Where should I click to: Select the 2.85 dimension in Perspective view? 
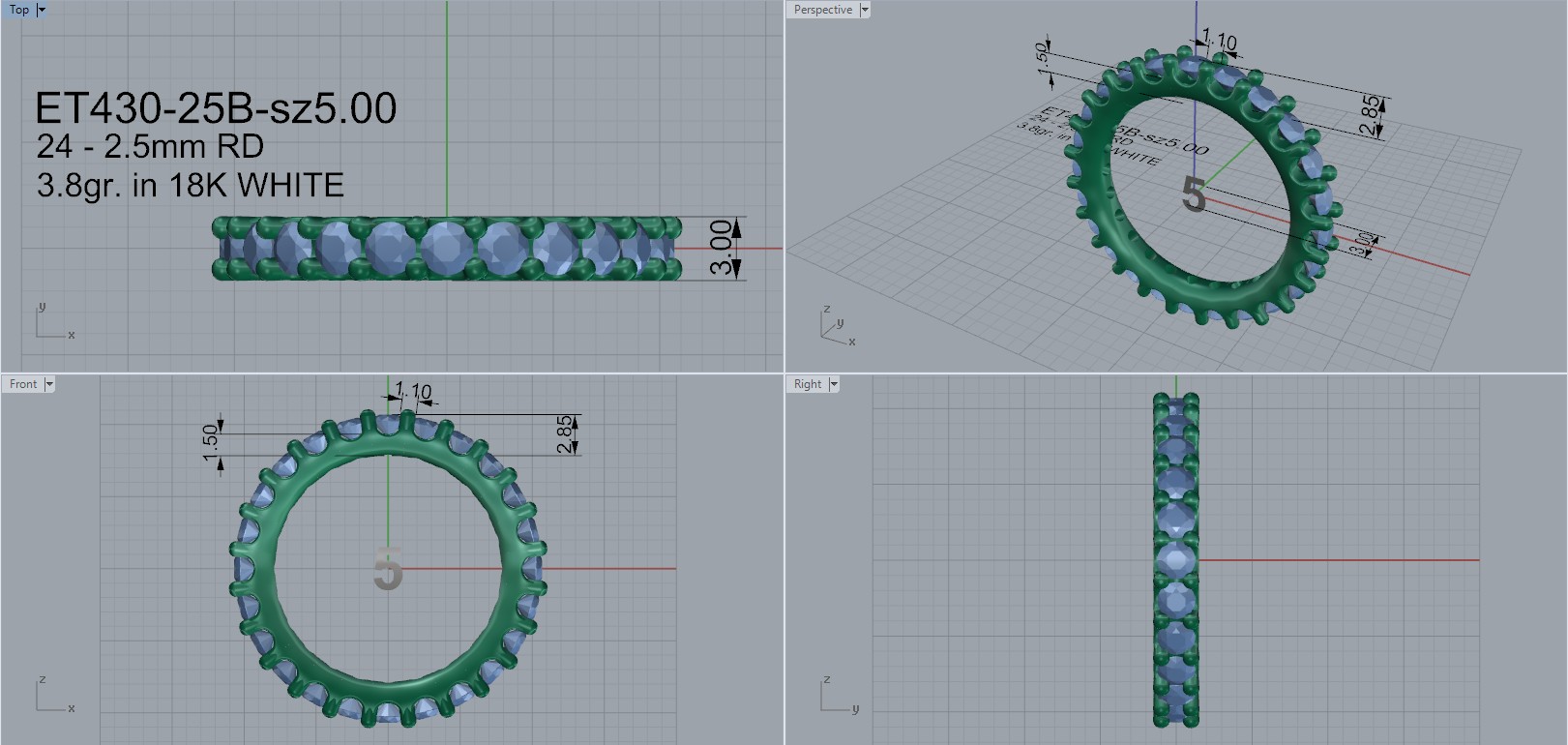click(1371, 115)
